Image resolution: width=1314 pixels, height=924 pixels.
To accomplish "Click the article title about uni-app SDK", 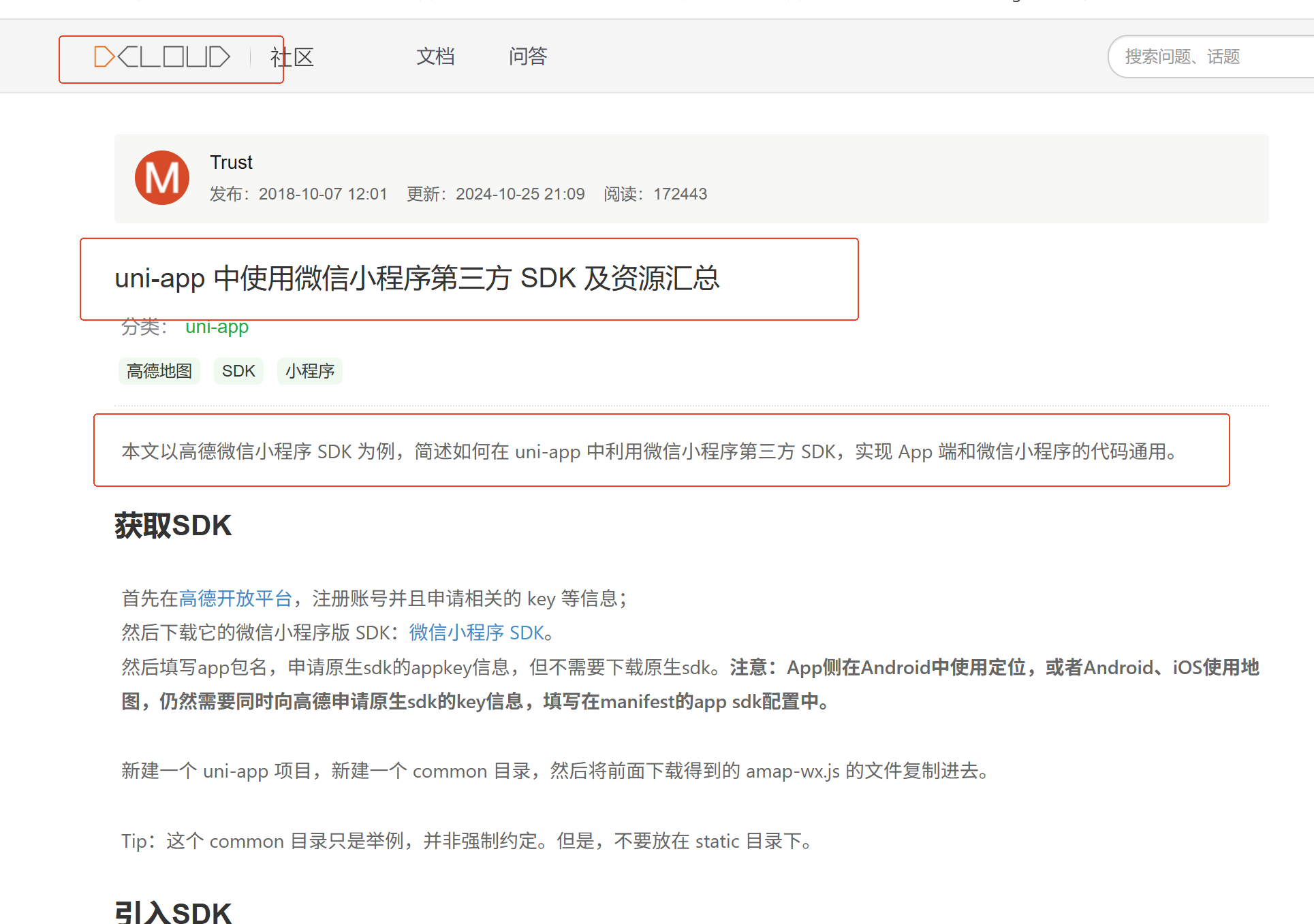I will (x=417, y=278).
